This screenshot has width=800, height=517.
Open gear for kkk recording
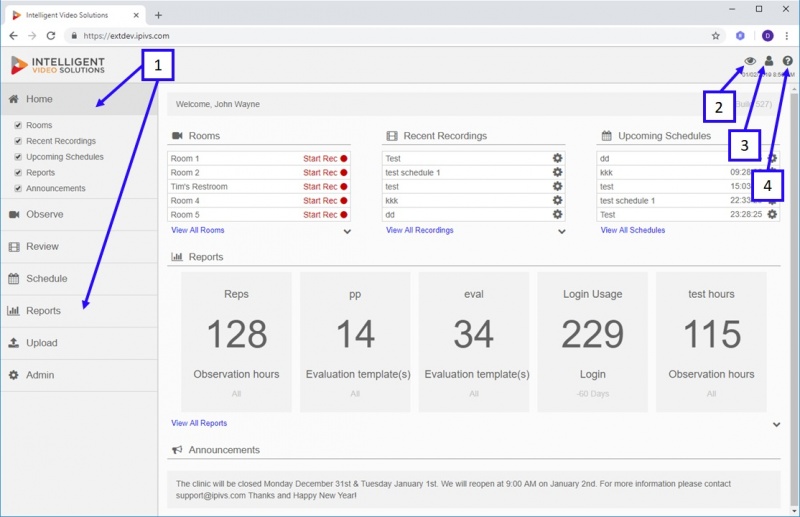click(558, 201)
